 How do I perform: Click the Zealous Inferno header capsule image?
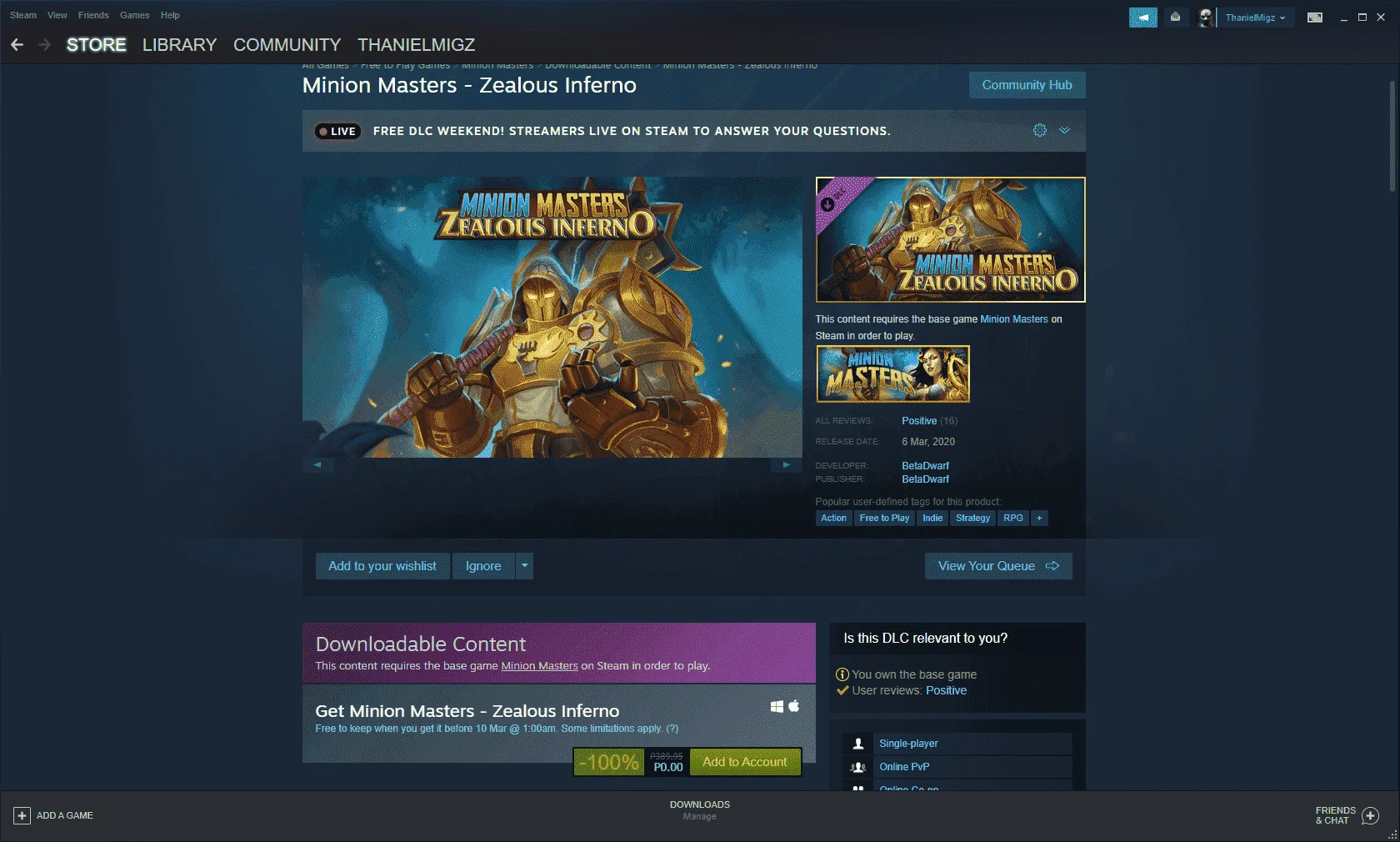(x=950, y=239)
